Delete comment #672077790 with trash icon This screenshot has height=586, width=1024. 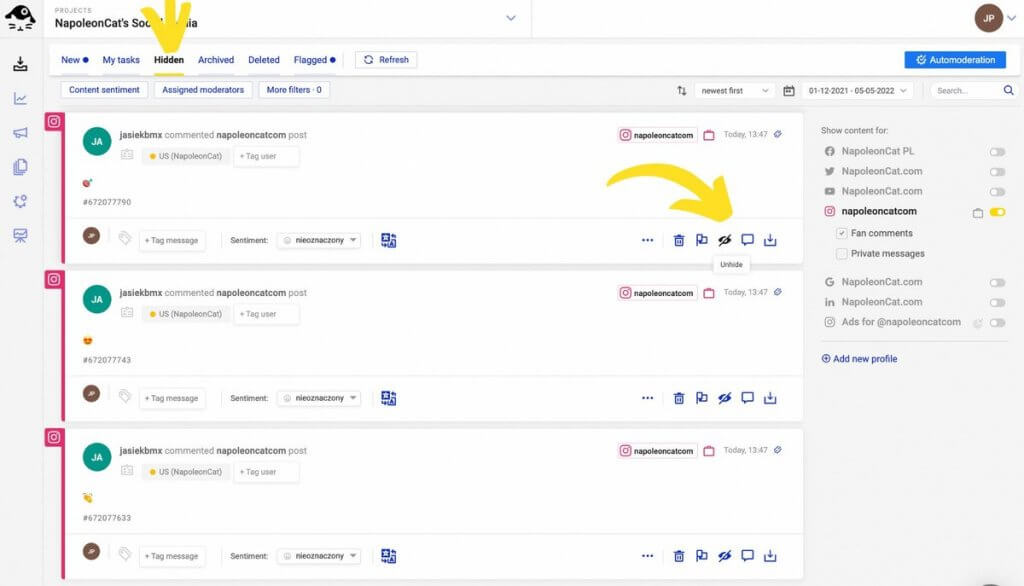coord(679,240)
